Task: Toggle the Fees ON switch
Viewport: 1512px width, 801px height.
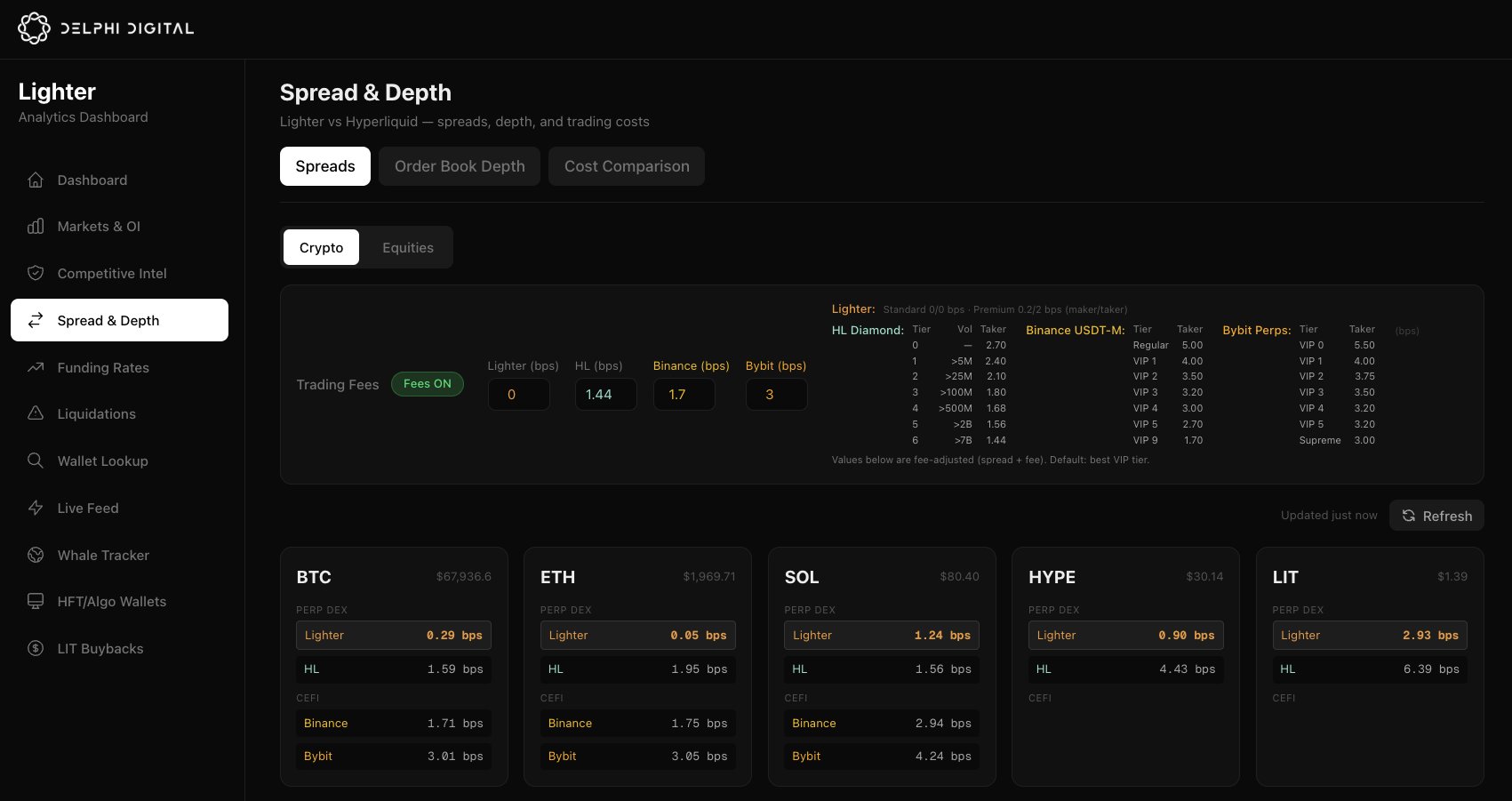Action: click(x=428, y=384)
